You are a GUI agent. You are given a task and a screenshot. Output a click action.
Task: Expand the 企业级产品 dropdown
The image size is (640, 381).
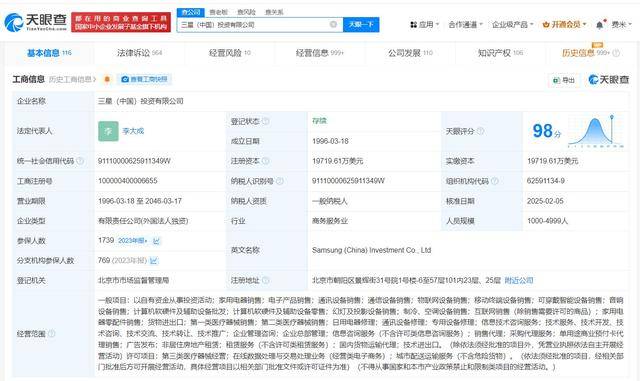[513, 25]
